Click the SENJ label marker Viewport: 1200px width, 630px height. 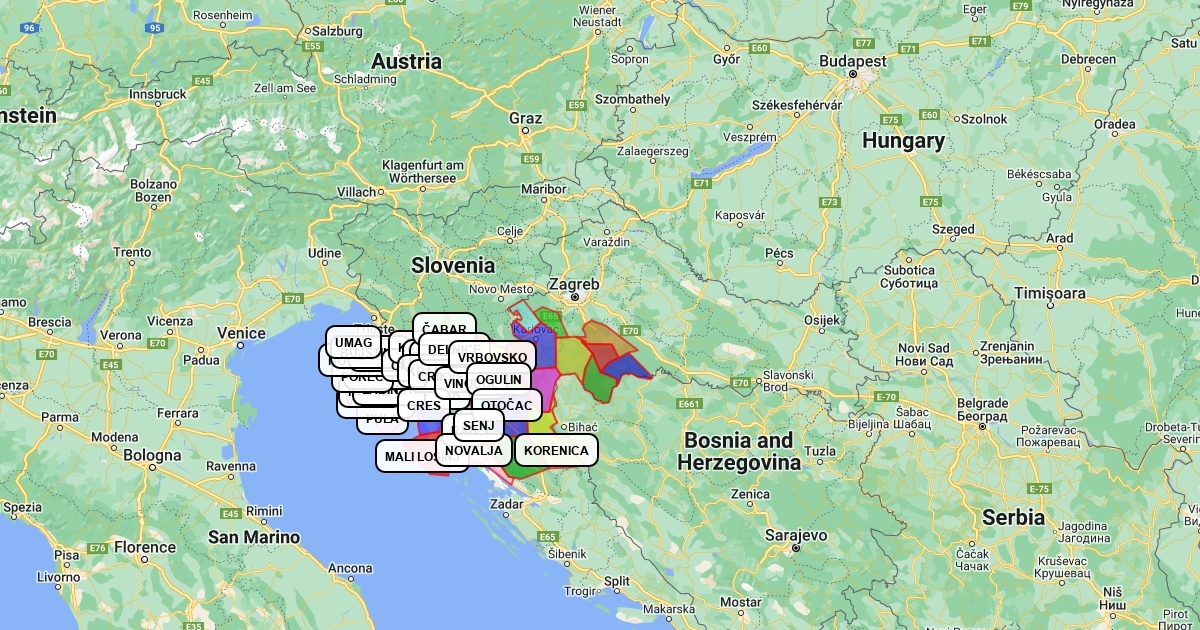tap(479, 425)
